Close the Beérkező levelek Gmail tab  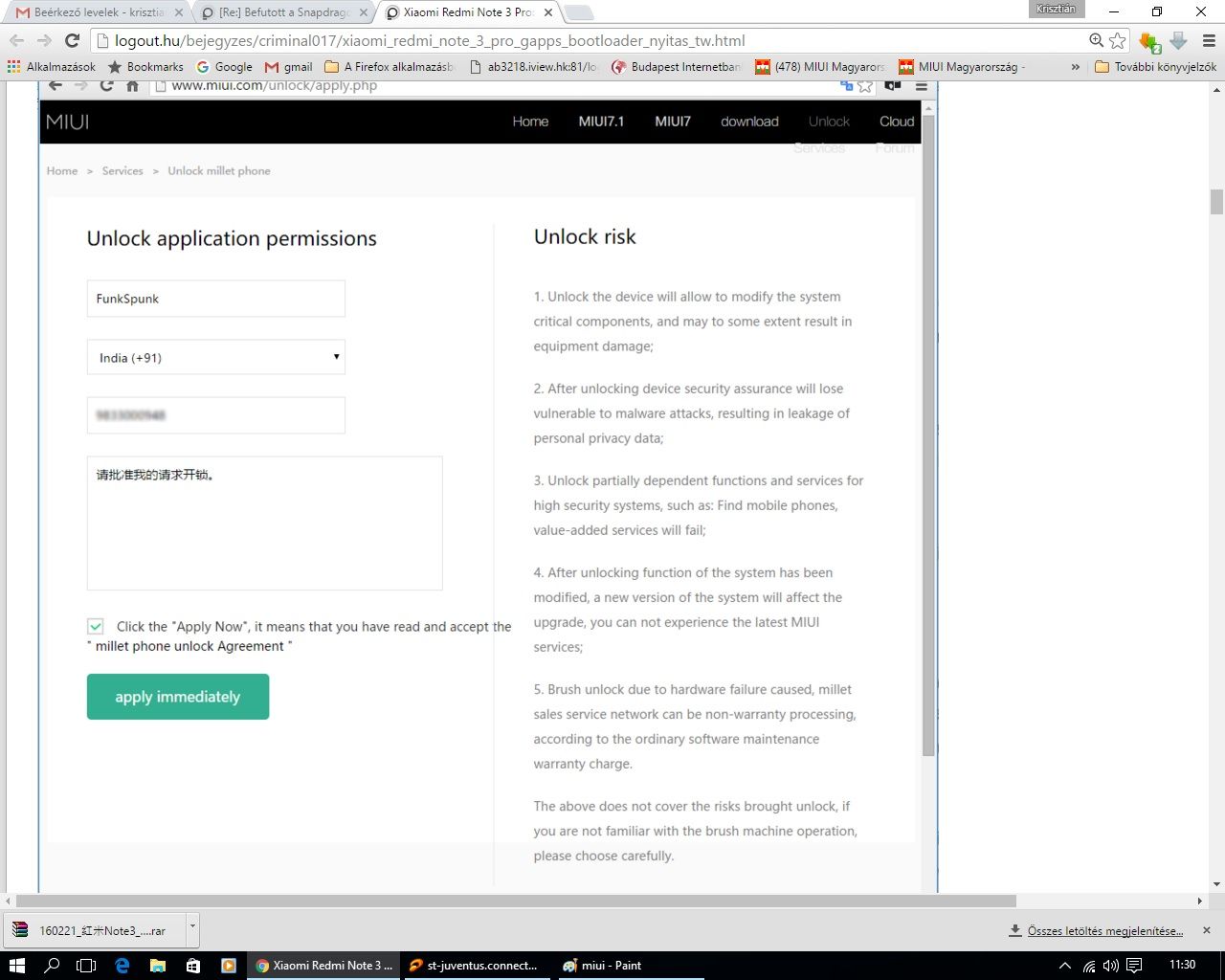pos(178,12)
